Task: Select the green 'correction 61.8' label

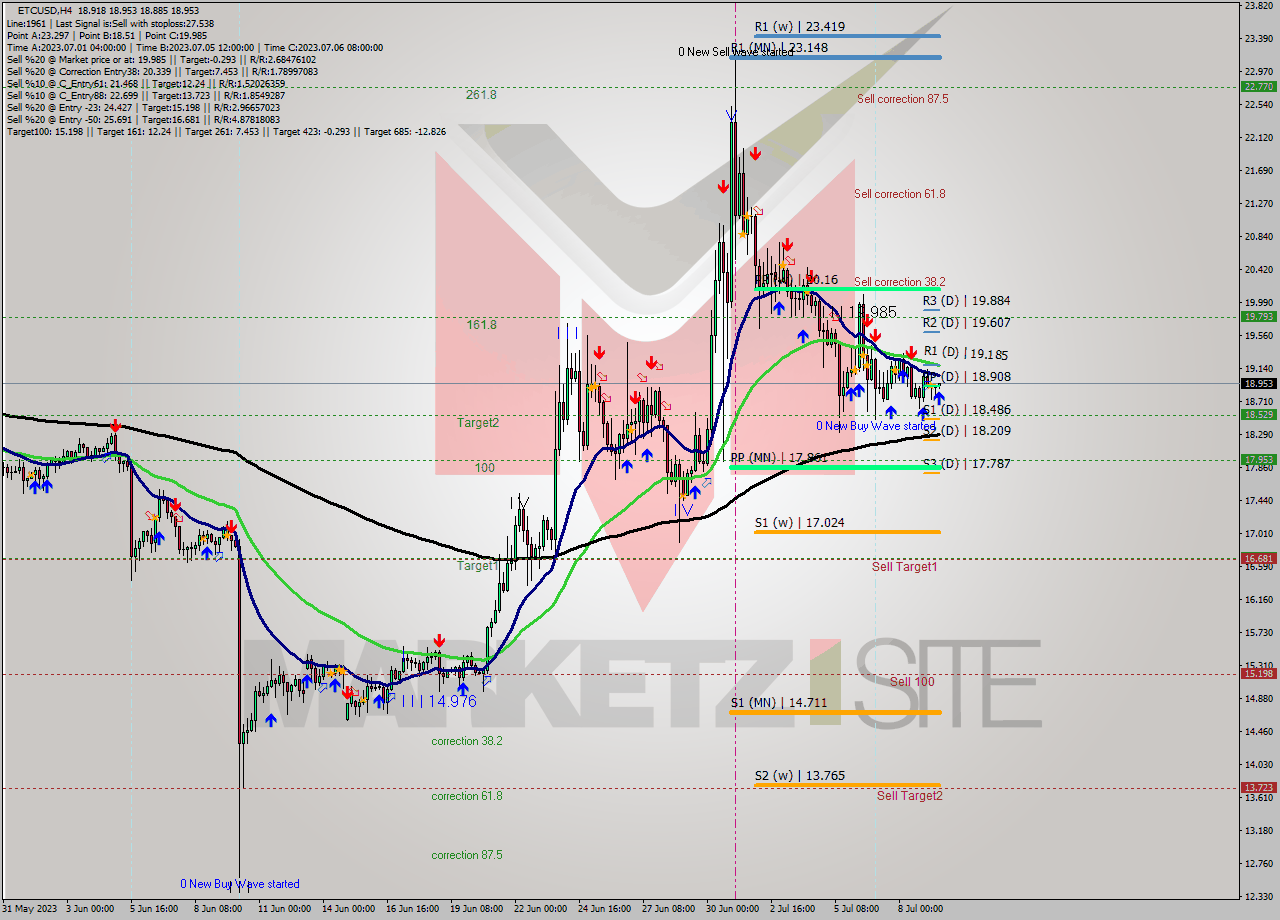Action: tap(467, 796)
